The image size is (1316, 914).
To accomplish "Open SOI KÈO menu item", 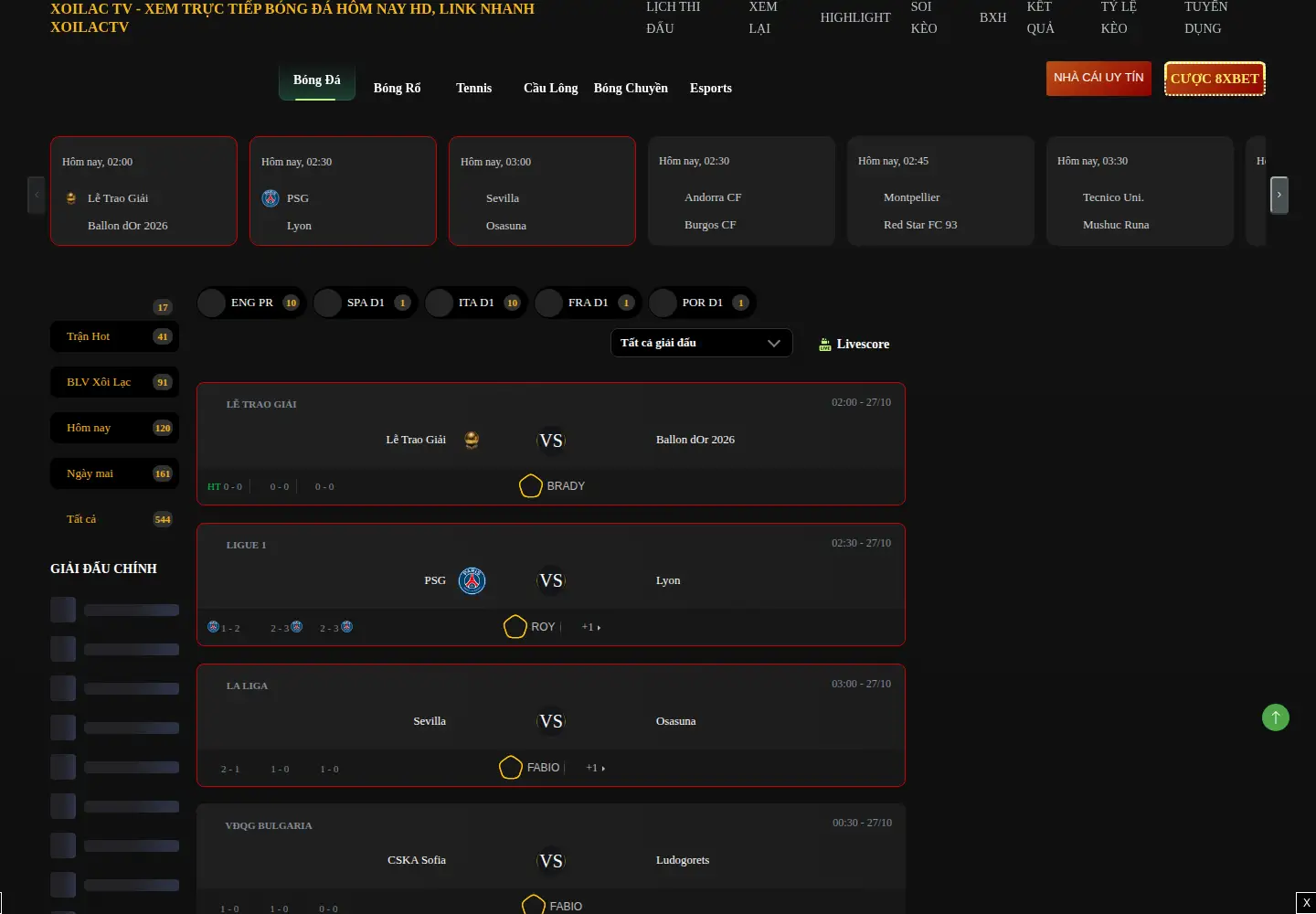I will (924, 17).
